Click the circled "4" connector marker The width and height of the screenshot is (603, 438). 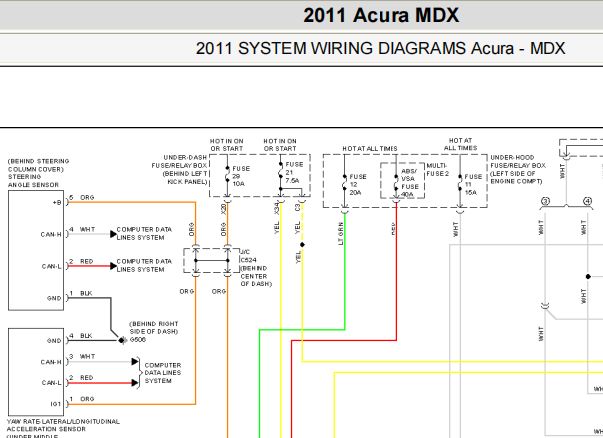pos(587,201)
